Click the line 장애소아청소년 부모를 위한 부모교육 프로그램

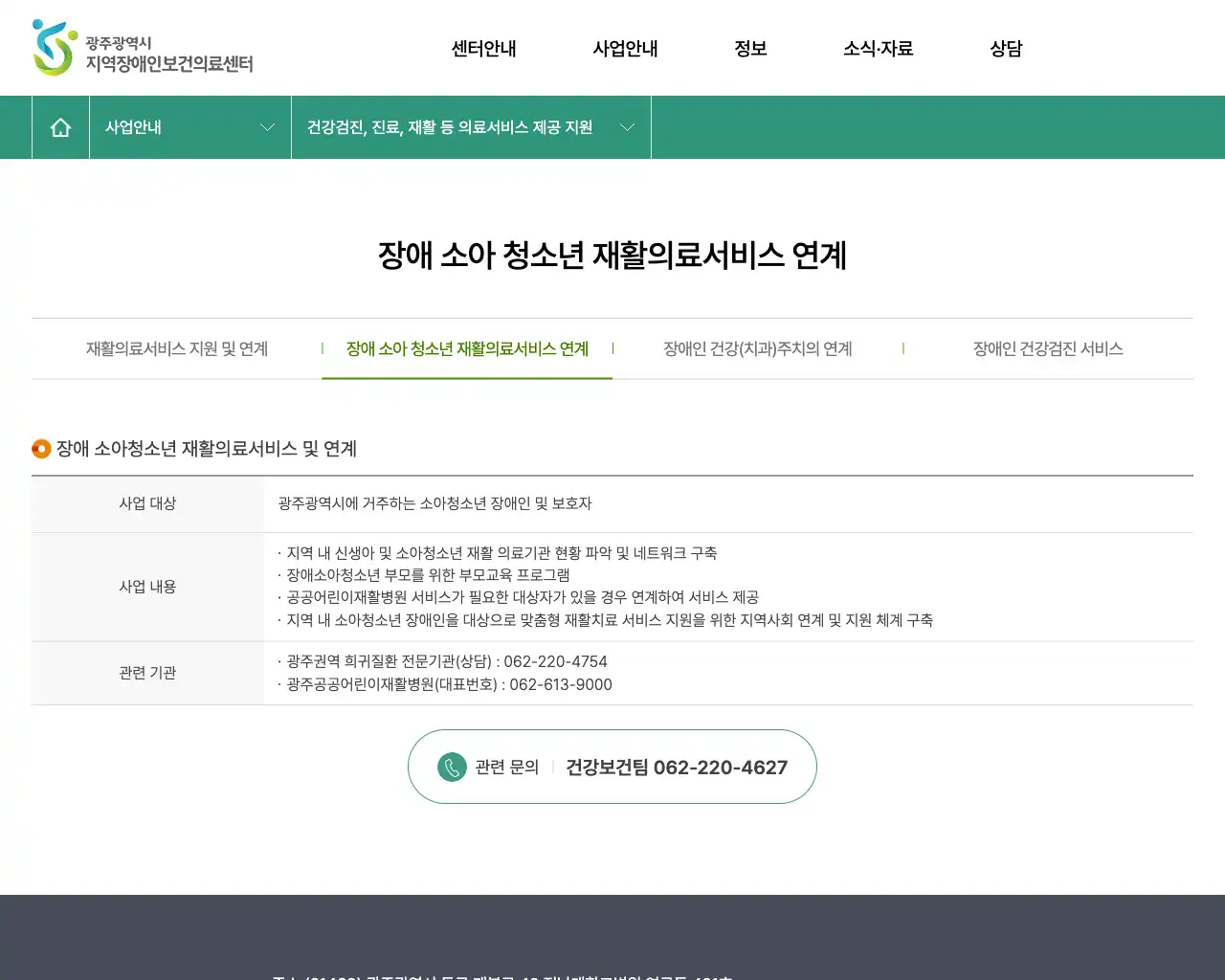(424, 575)
